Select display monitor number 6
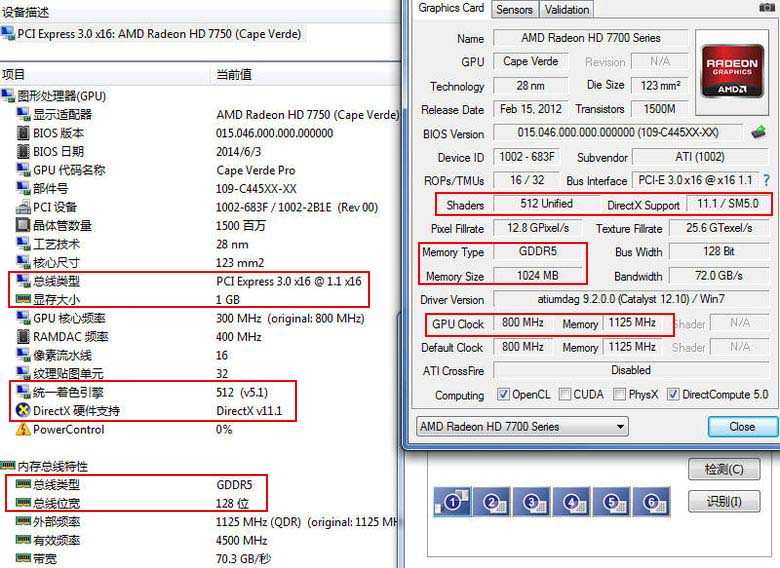Screen dimensions: 780x568 (x=652, y=502)
